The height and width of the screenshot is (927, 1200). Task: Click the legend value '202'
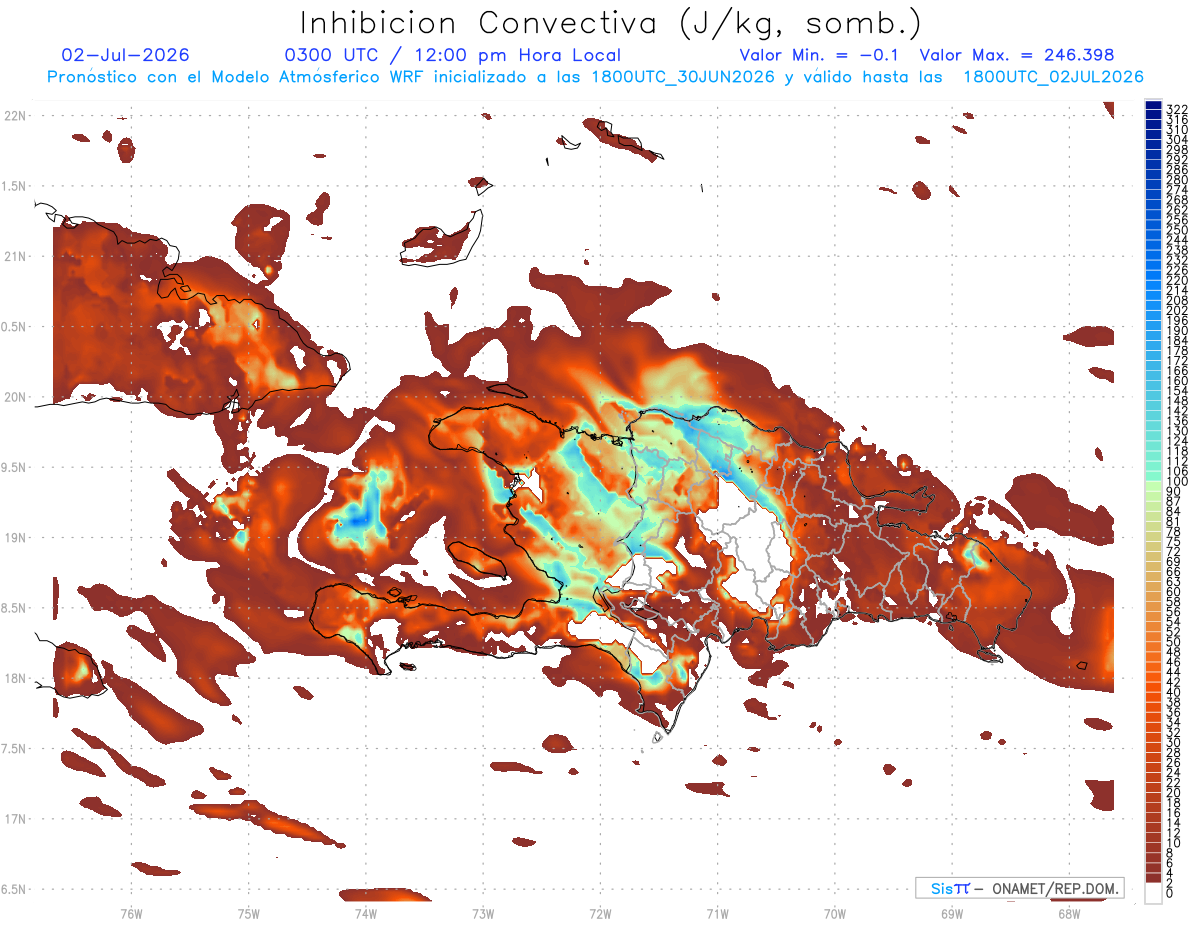click(1177, 310)
